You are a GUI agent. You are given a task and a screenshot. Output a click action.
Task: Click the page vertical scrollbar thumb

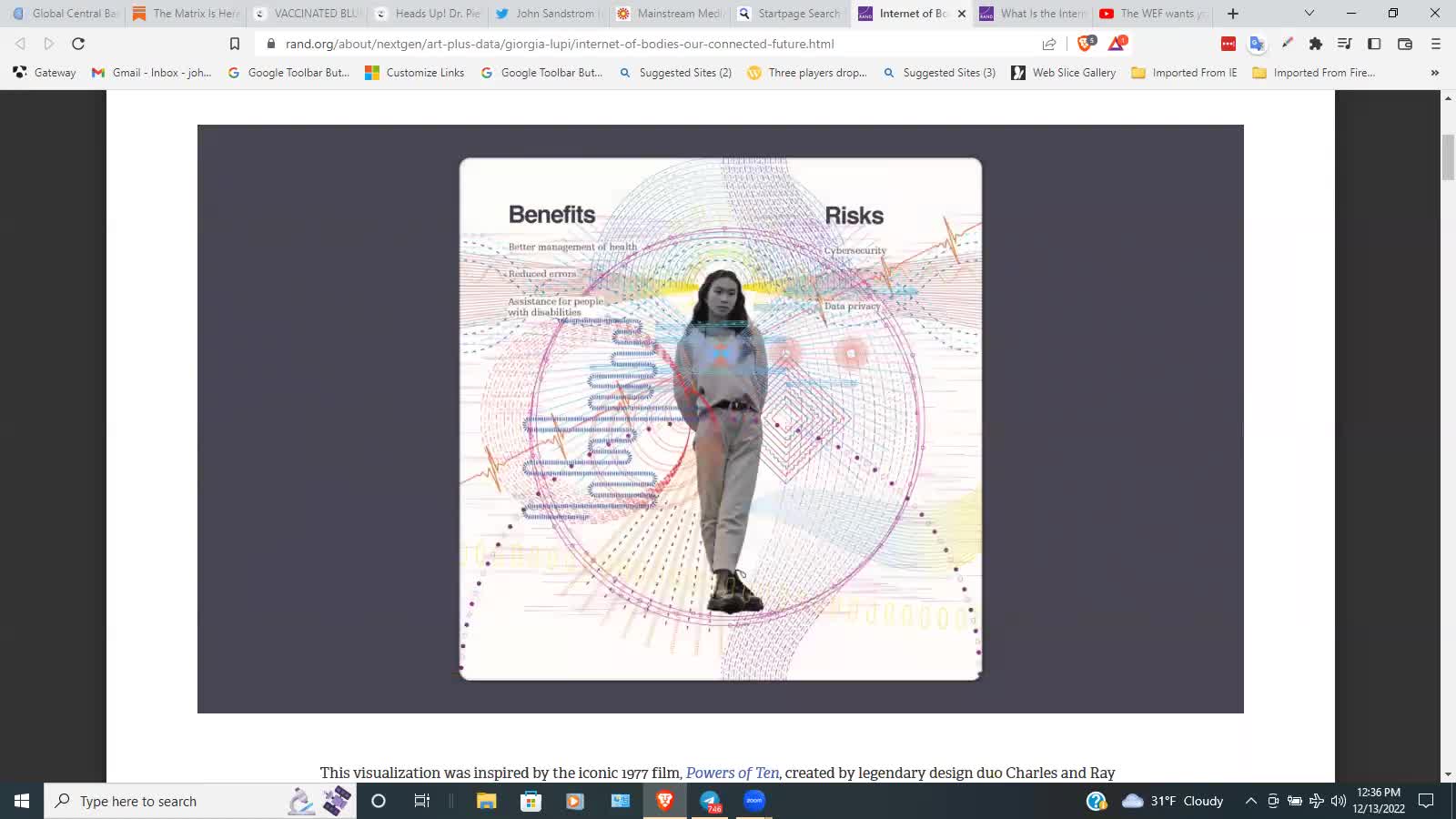[1448, 157]
